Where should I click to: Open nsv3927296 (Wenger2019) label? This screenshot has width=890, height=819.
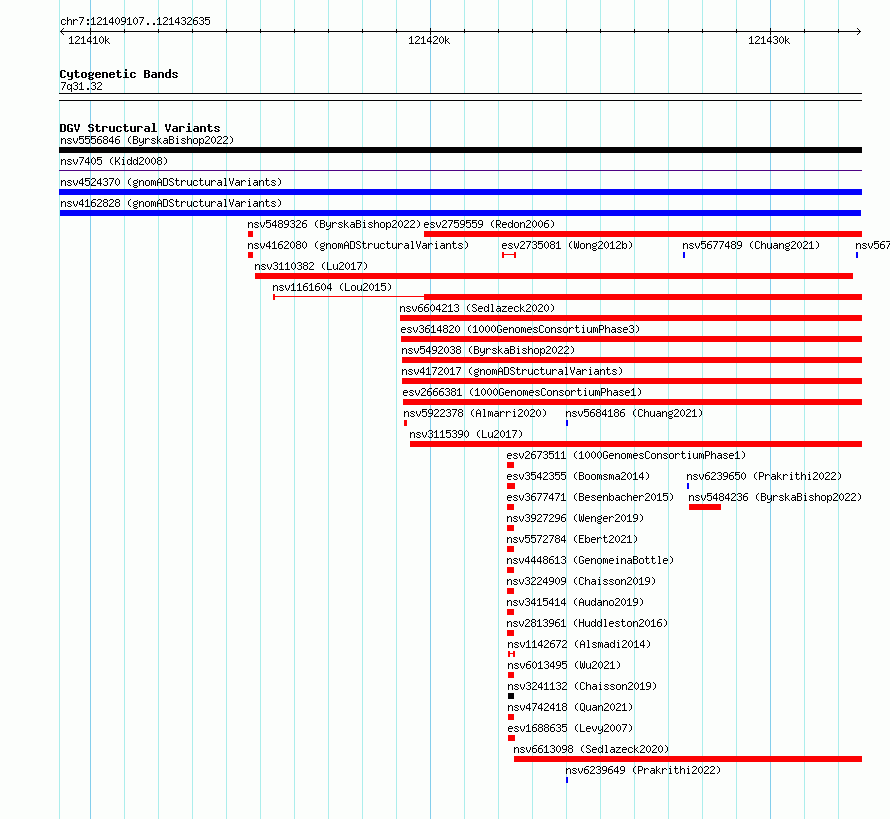(x=575, y=518)
